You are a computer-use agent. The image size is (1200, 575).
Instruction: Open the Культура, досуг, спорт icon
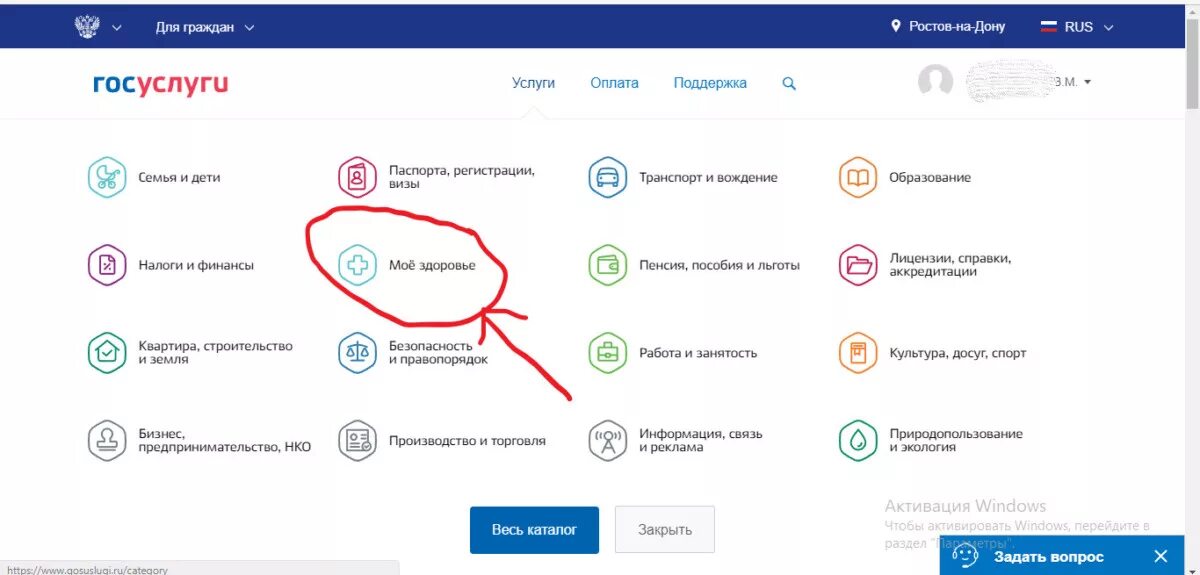tap(858, 353)
